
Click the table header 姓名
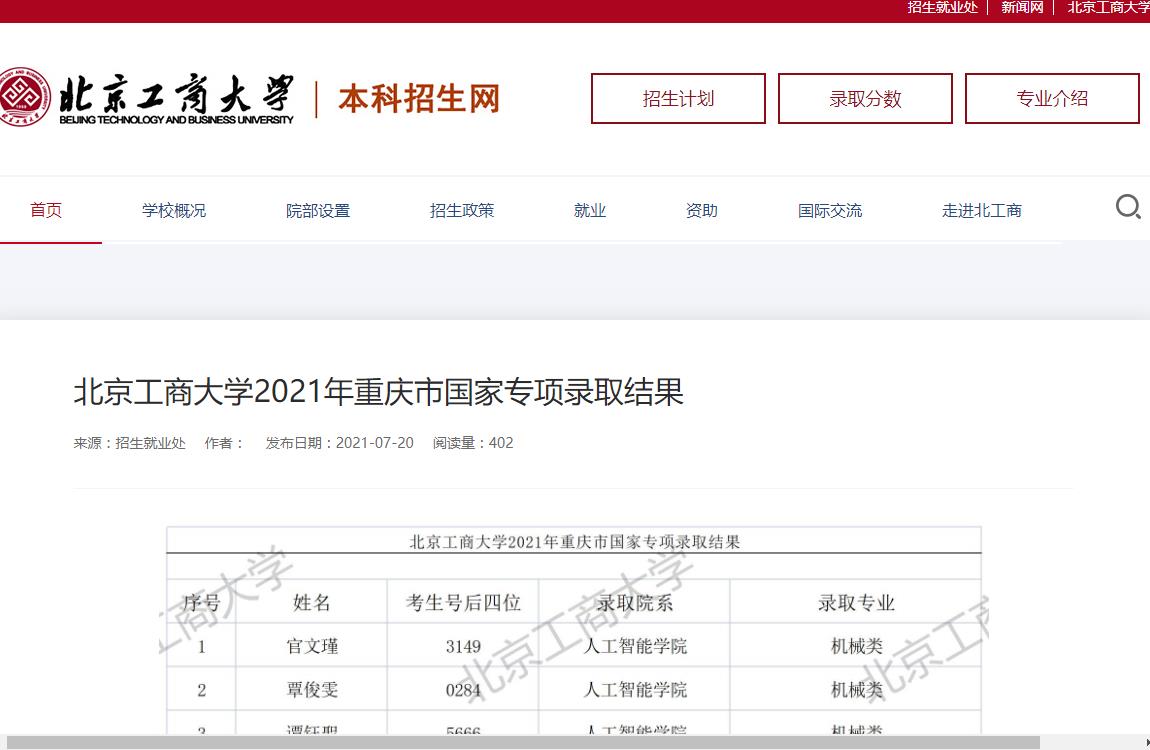pos(312,603)
